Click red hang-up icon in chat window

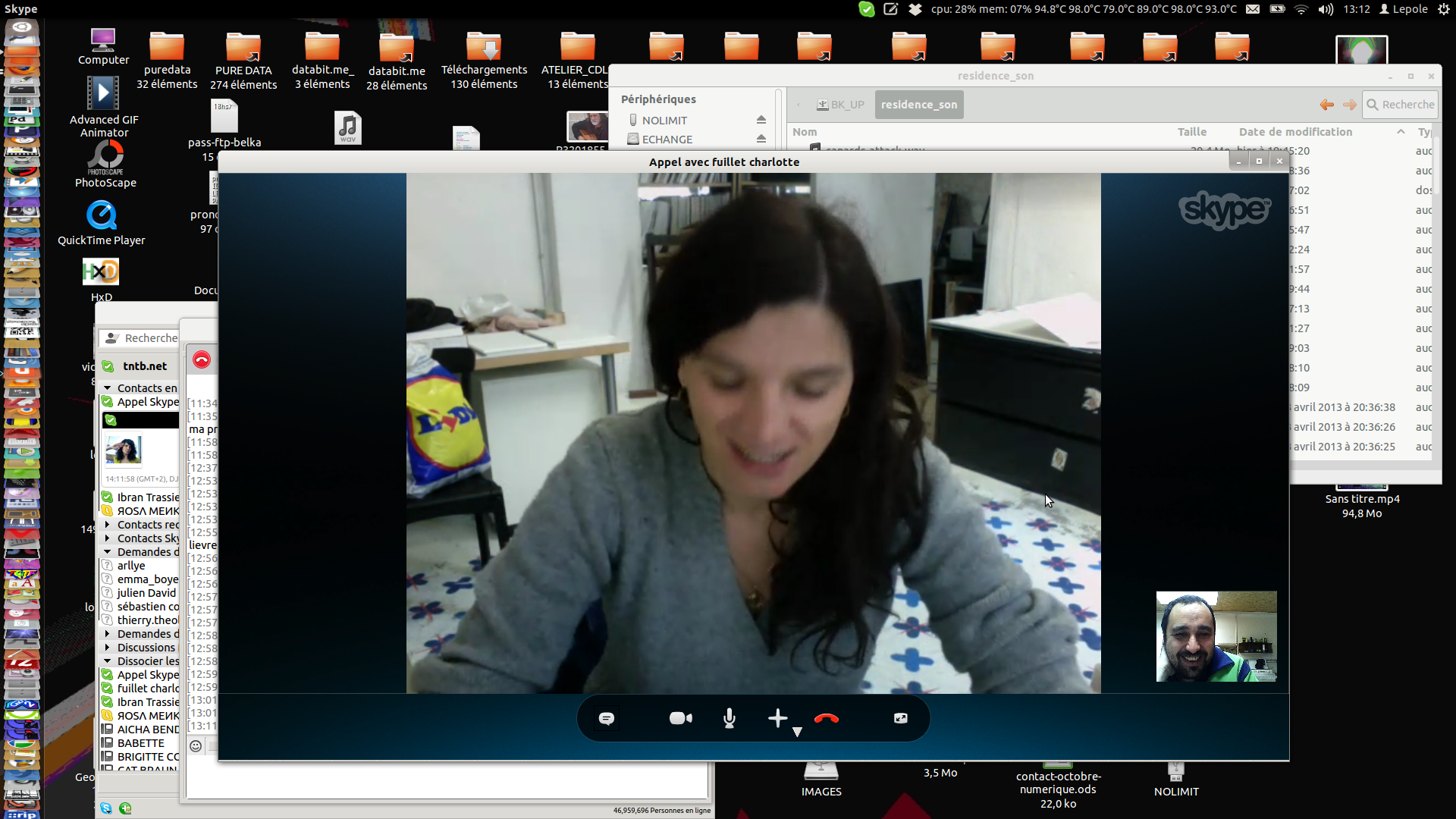201,359
